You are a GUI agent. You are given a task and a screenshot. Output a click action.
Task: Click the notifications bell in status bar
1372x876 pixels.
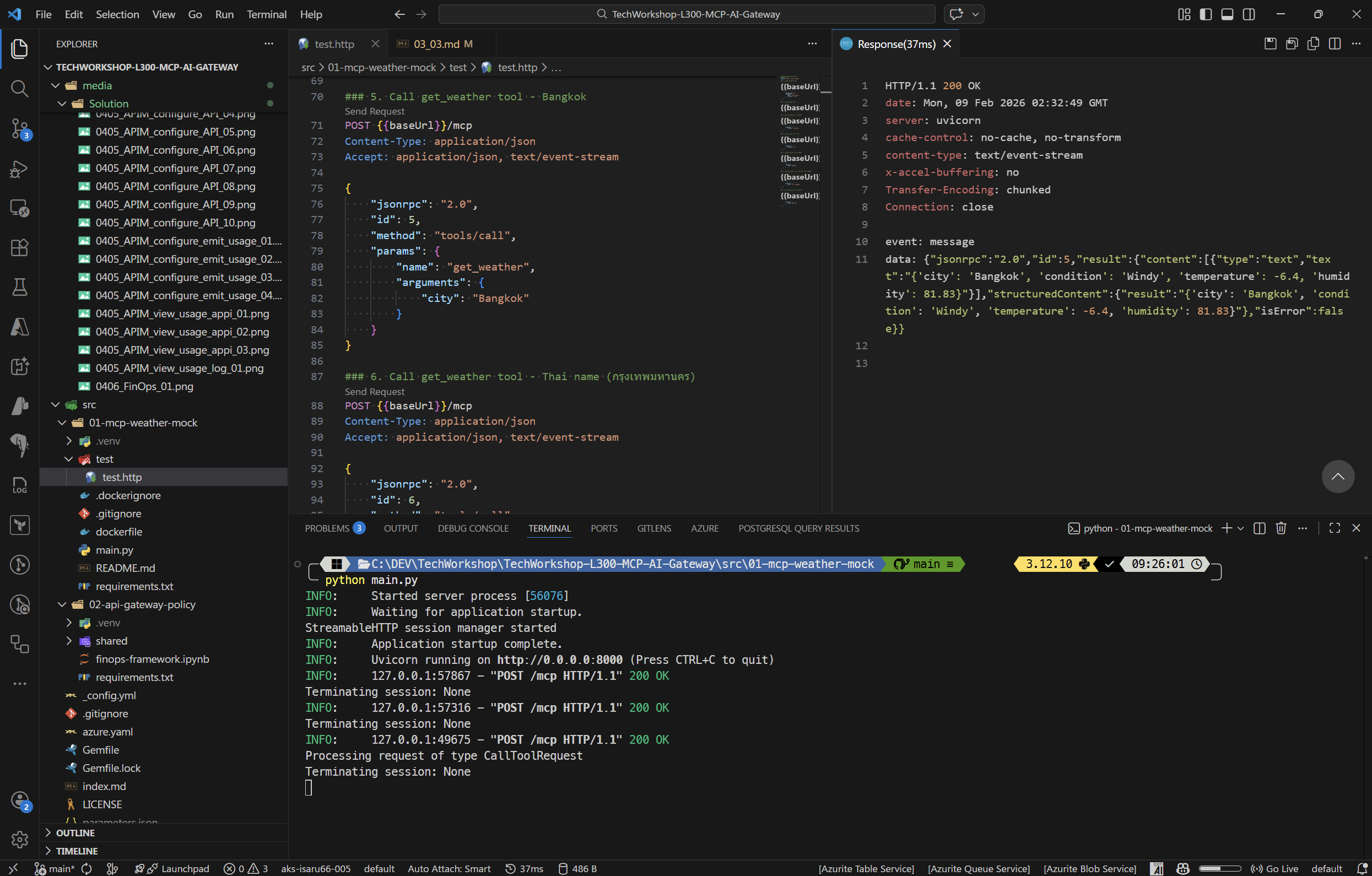coord(1362,869)
